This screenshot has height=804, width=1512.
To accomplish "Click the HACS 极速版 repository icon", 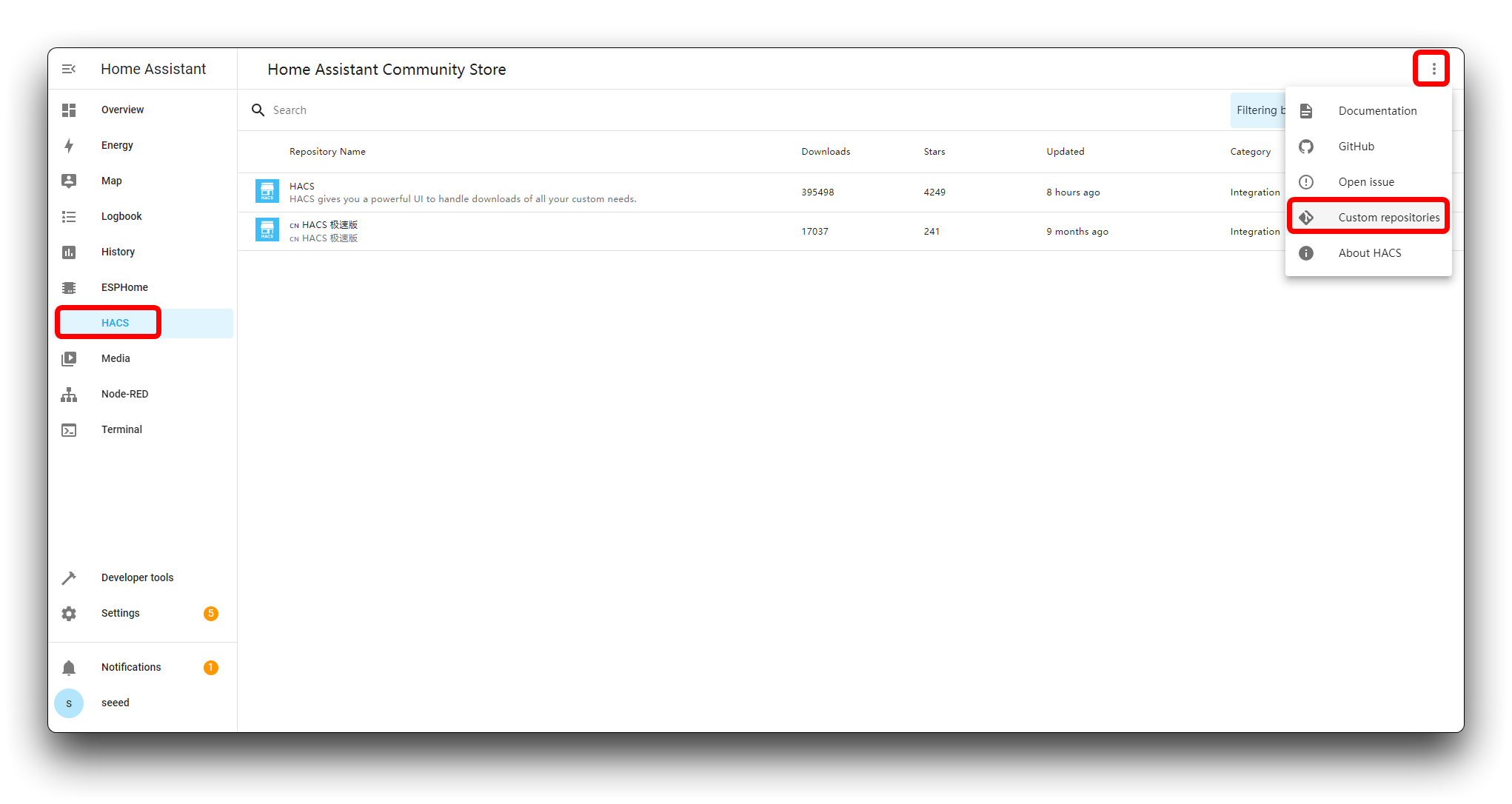I will click(267, 230).
